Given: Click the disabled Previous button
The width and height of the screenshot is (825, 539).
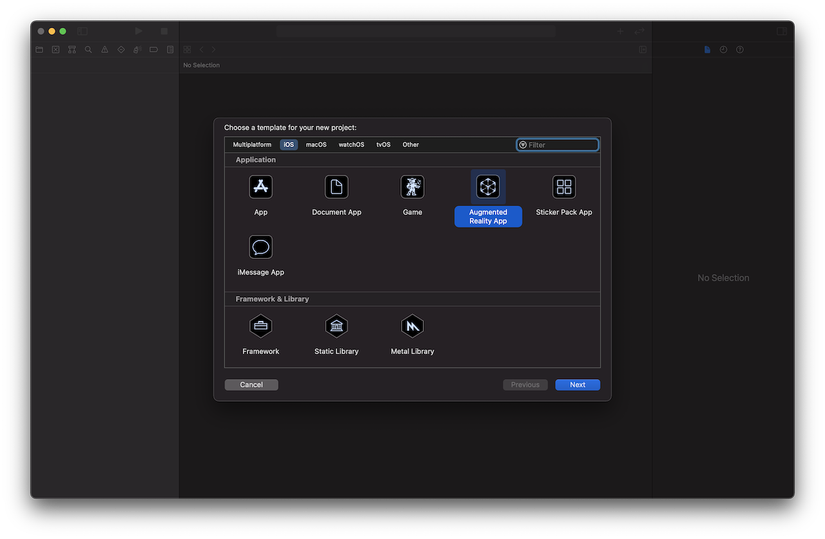Looking at the screenshot, I should pyautogui.click(x=525, y=385).
